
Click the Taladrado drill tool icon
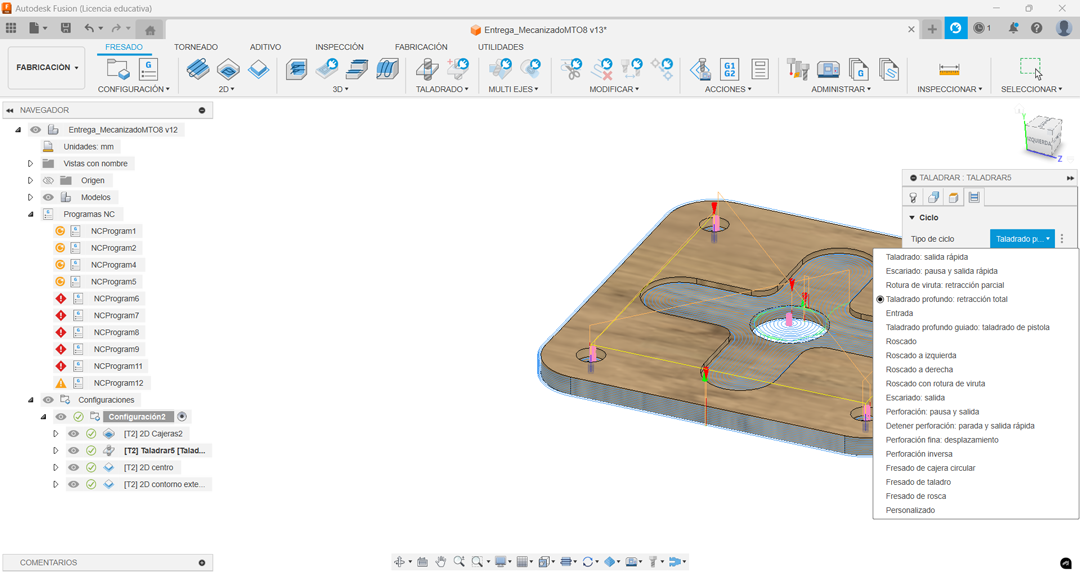[x=427, y=69]
